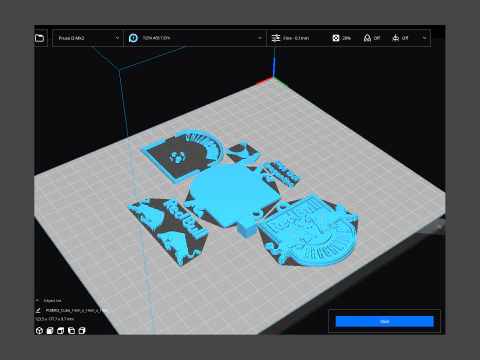Viewport: 480px width, 360px height.
Task: Open the Prusa i3 Mk2 printer selector
Action: (x=88, y=38)
